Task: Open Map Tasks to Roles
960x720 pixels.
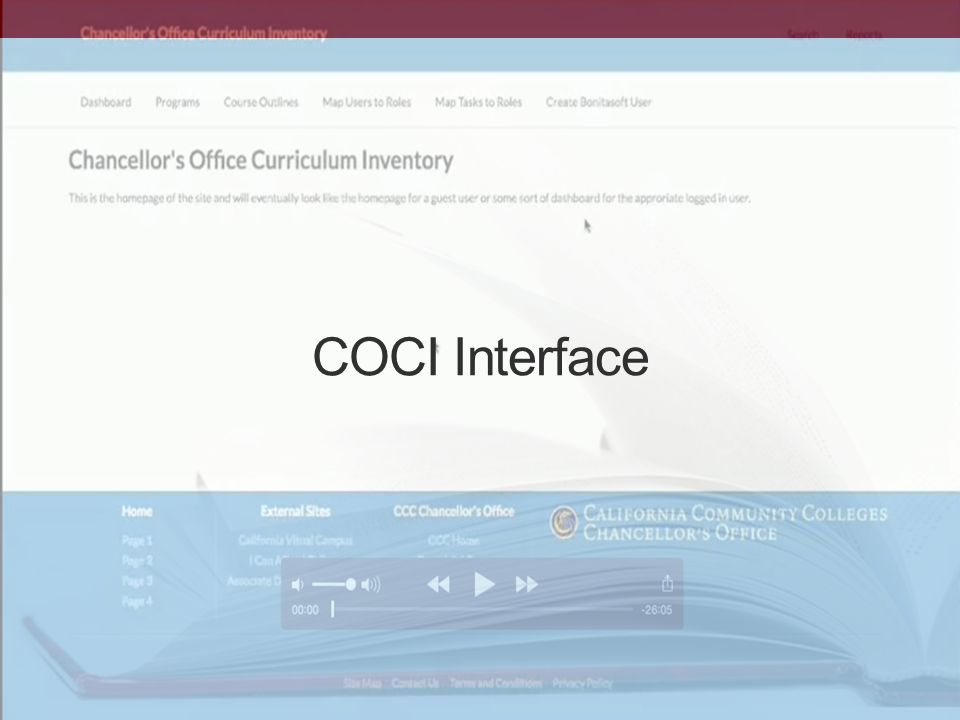Action: [478, 102]
